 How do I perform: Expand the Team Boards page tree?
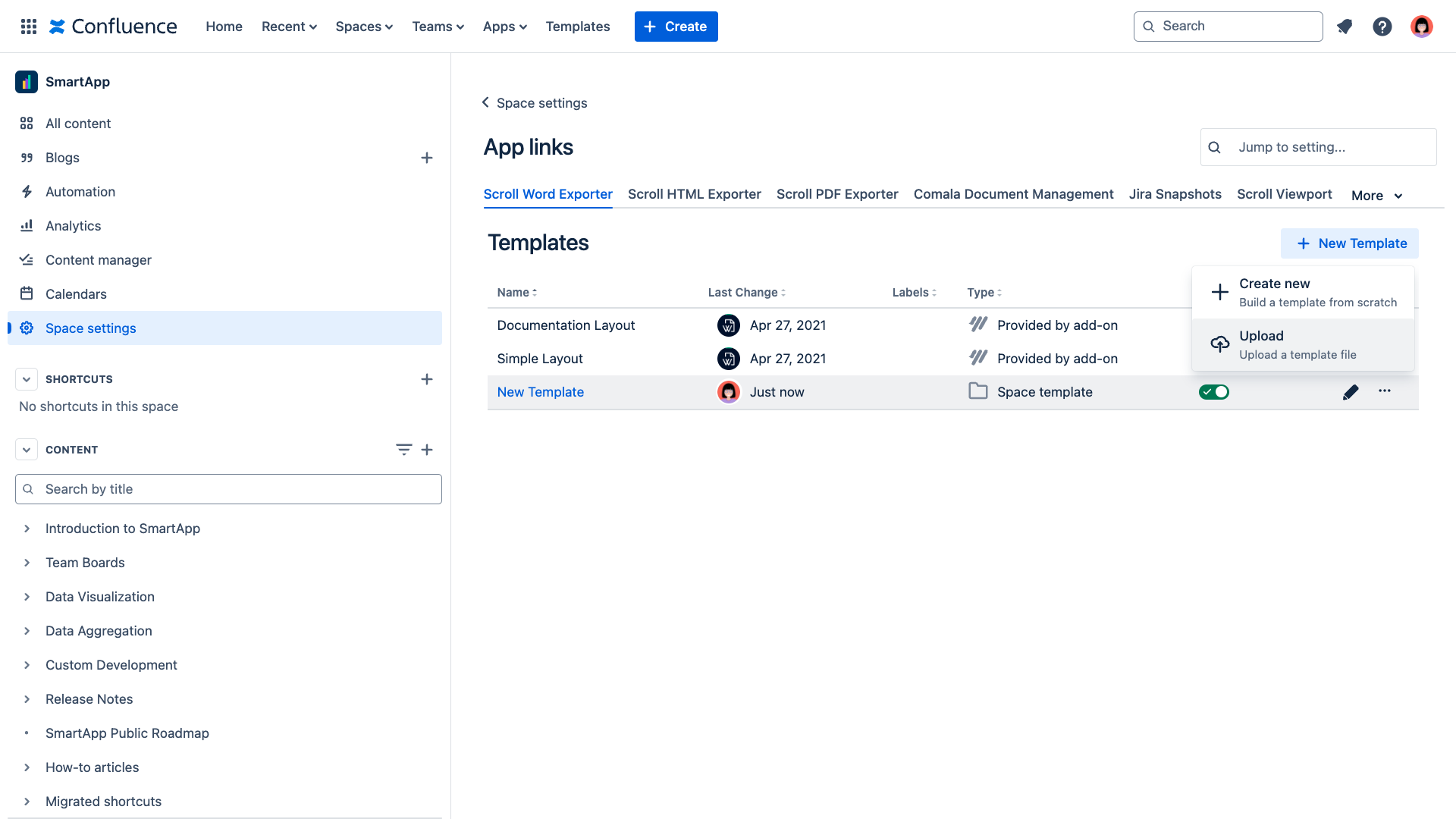coord(27,563)
